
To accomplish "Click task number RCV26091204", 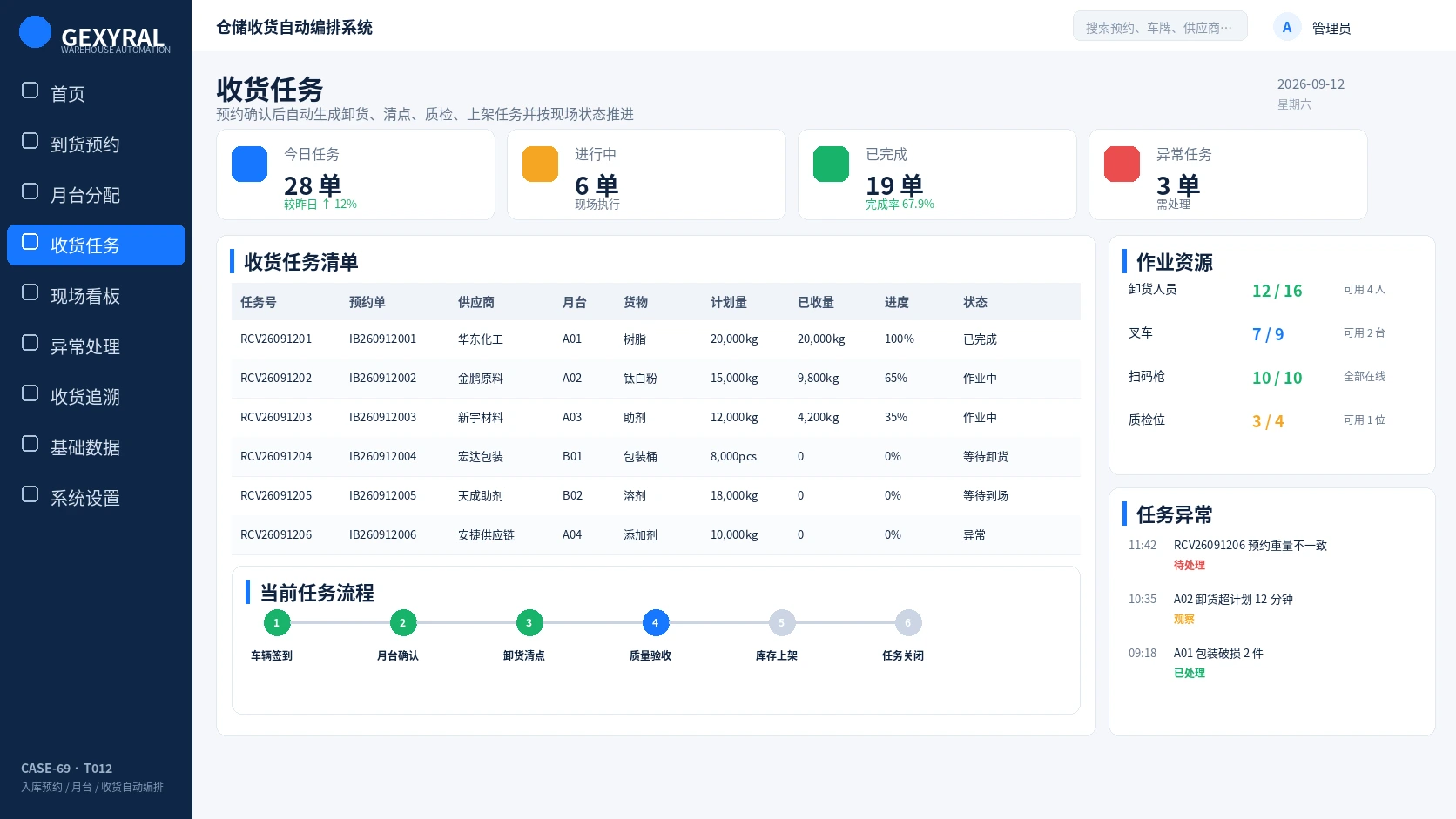I will [x=276, y=456].
